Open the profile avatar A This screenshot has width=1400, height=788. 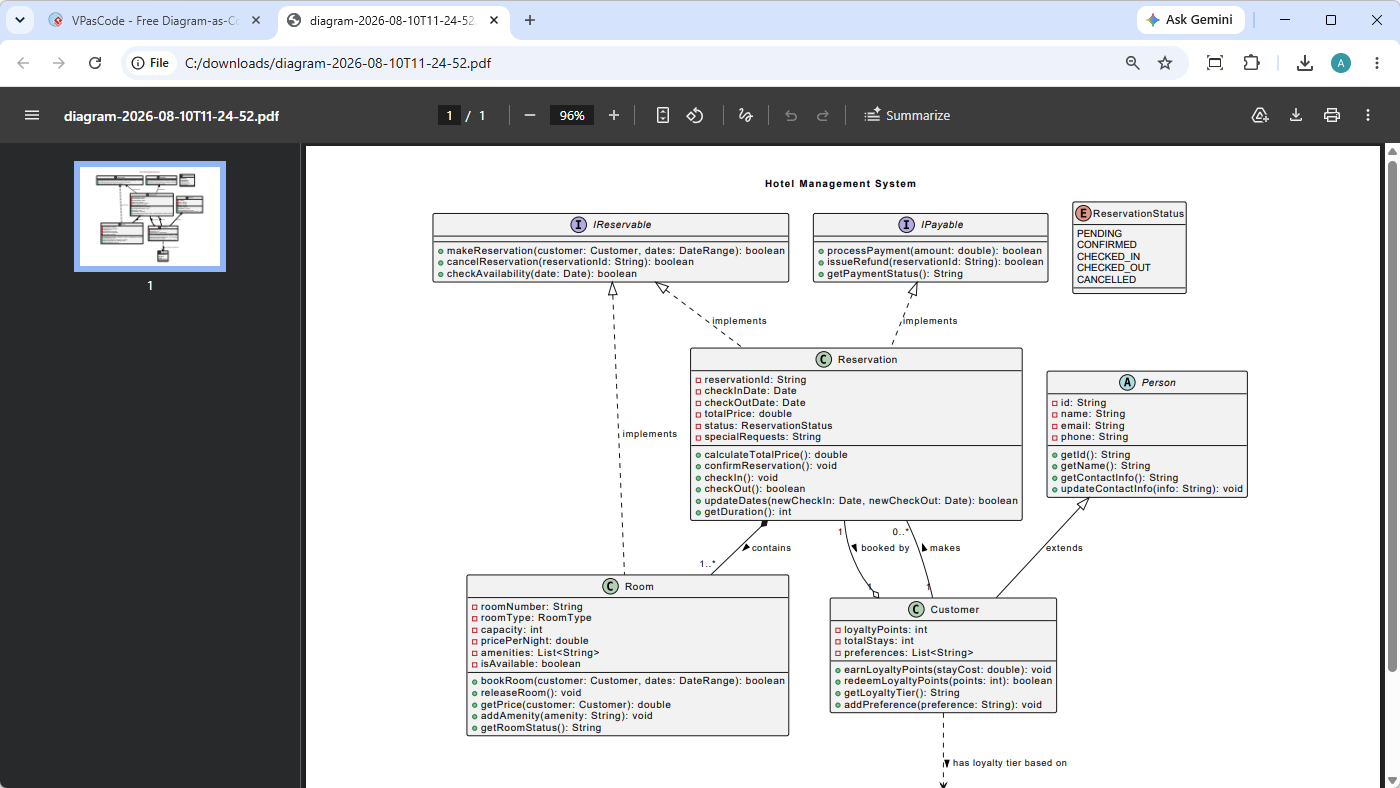1341,63
